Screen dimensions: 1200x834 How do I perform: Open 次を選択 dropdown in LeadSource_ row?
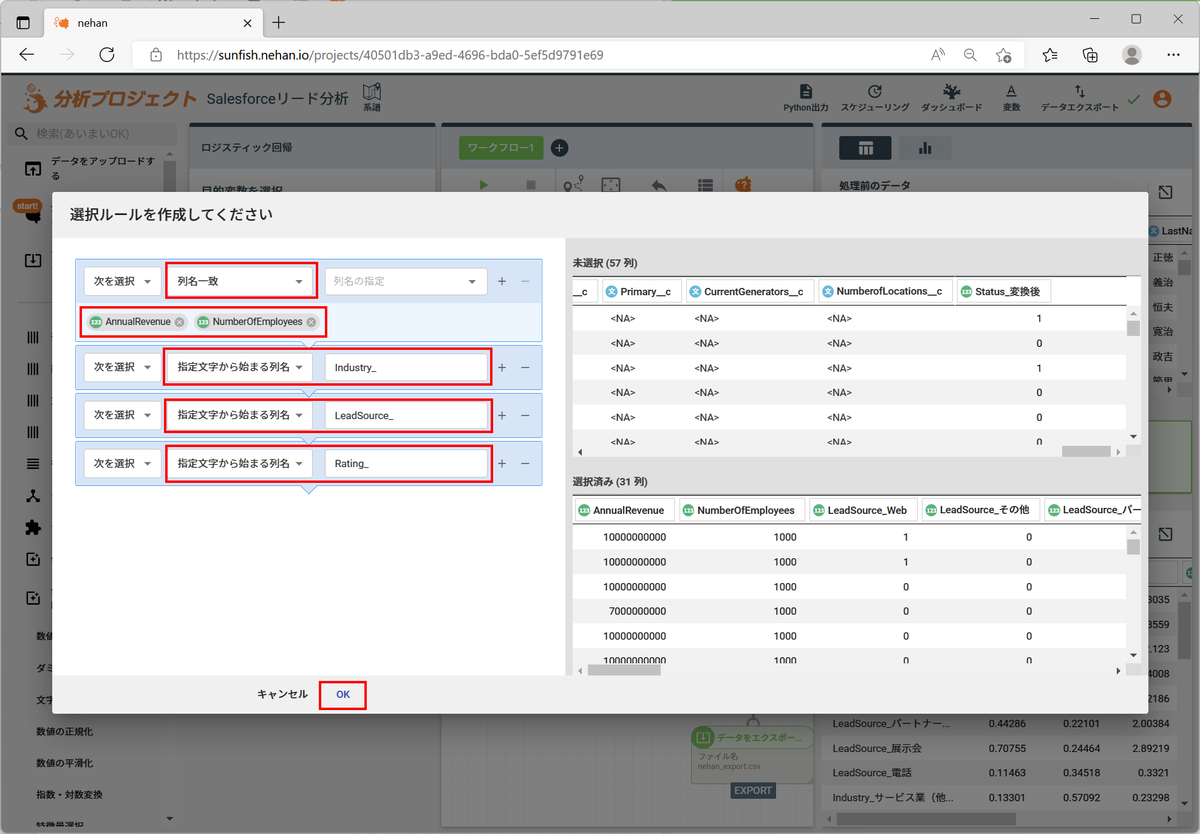121,415
